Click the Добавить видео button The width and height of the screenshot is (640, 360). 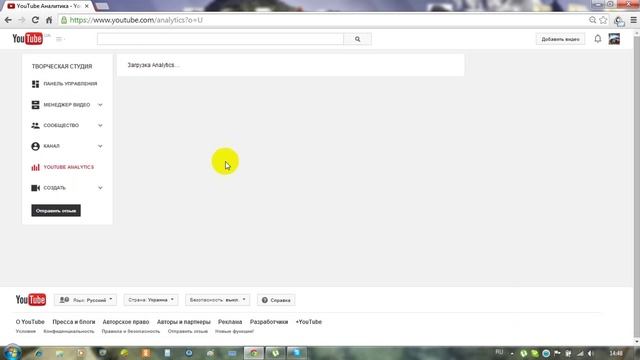560,39
